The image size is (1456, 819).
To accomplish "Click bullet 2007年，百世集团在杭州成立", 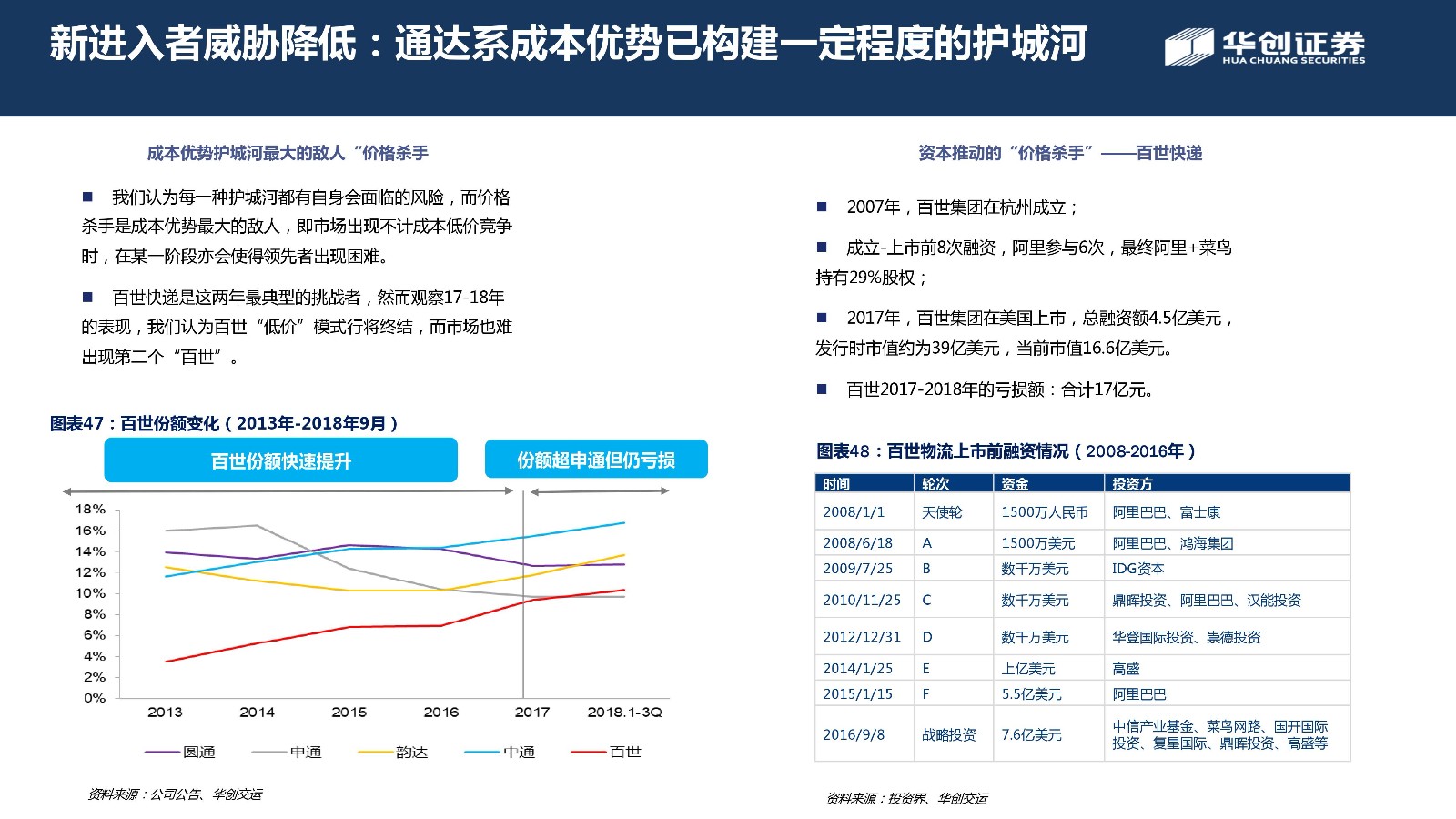I will pyautogui.click(x=947, y=207).
